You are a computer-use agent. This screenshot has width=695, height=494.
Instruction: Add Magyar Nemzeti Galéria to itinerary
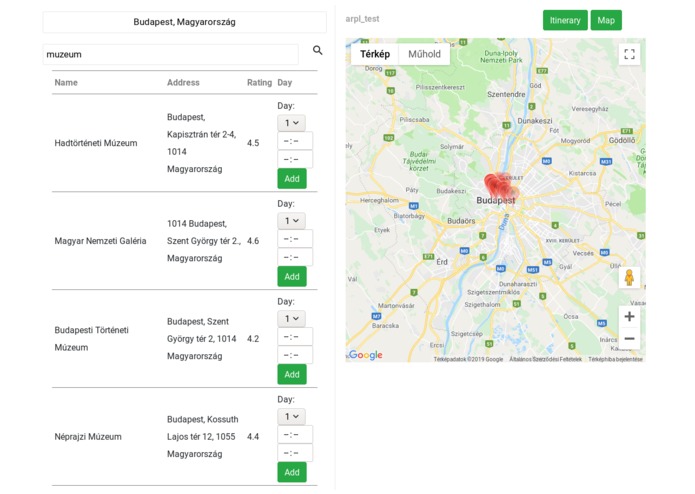tap(292, 276)
